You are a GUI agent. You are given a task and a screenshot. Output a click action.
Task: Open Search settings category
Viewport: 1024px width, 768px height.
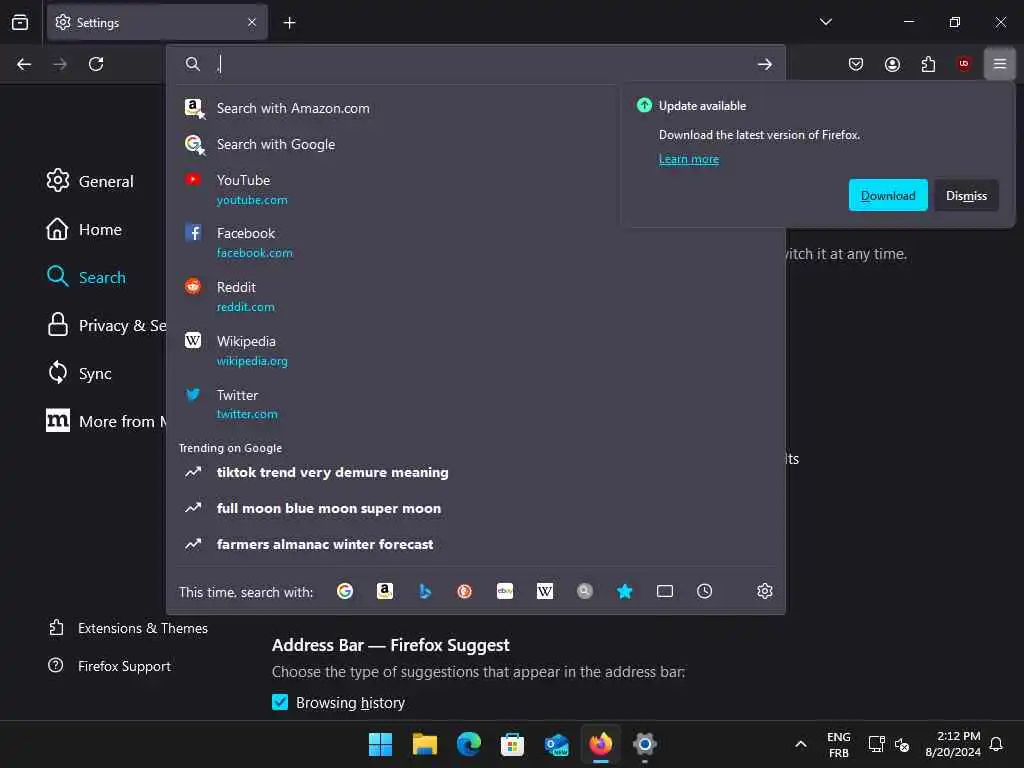coord(86,277)
